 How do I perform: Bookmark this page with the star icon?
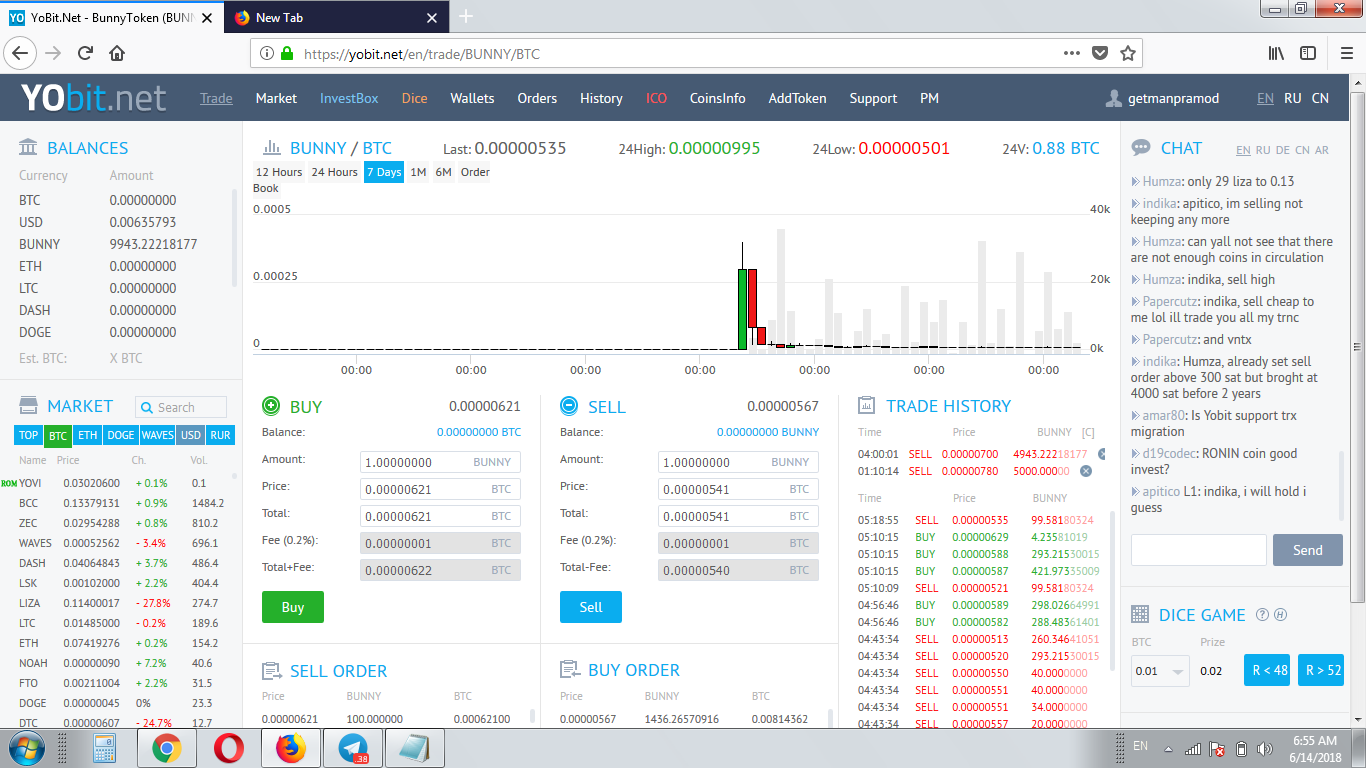[x=1128, y=53]
